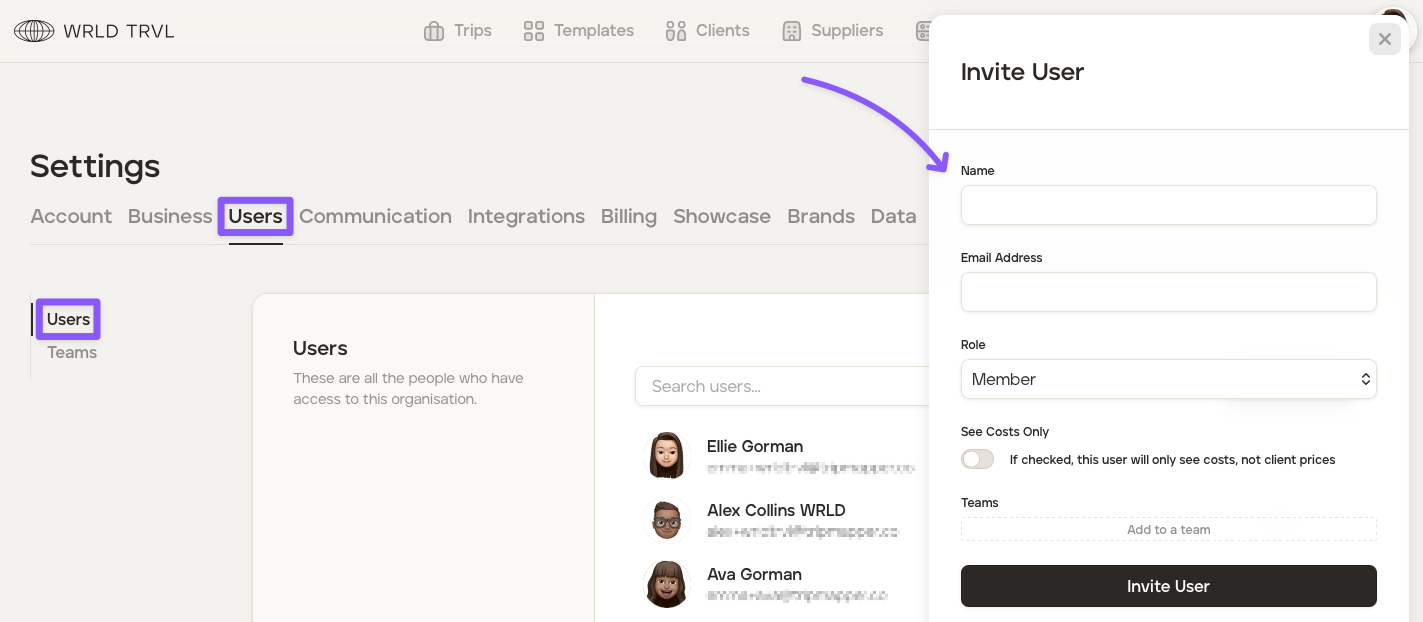The image size is (1423, 622).
Task: Select Teams in the left sidebar
Action: [x=72, y=352]
